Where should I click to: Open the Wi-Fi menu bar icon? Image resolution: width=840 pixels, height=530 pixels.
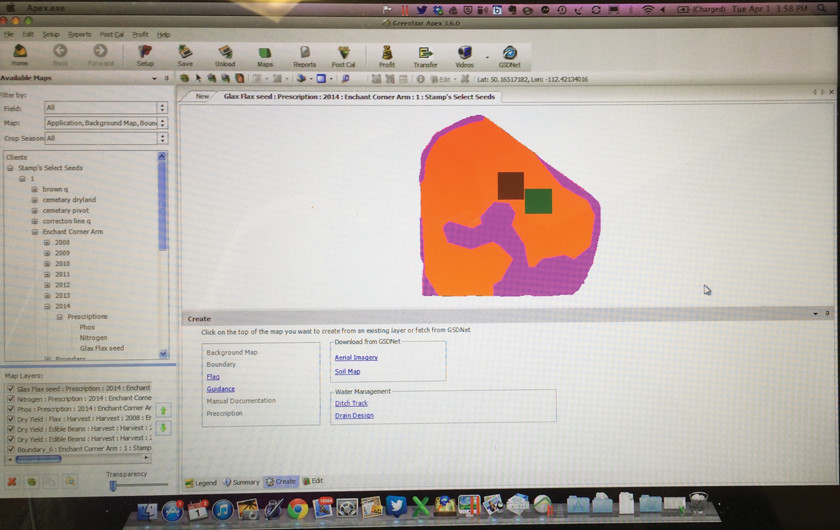(x=648, y=9)
